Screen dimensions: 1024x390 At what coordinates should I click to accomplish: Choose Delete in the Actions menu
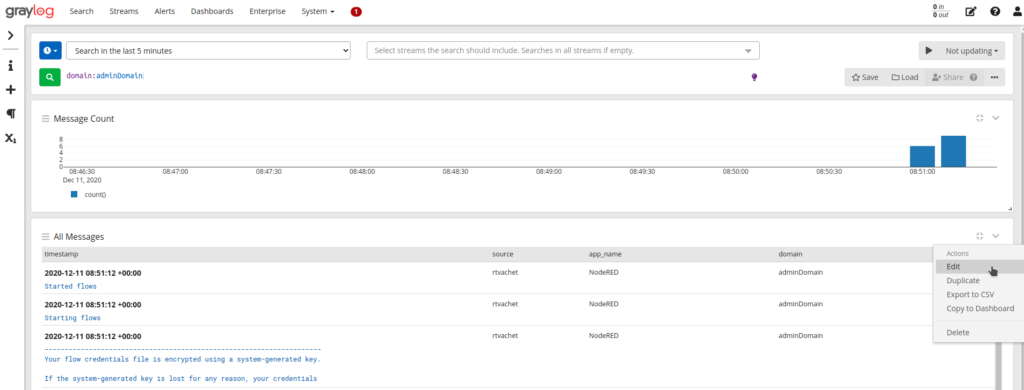[978, 333]
